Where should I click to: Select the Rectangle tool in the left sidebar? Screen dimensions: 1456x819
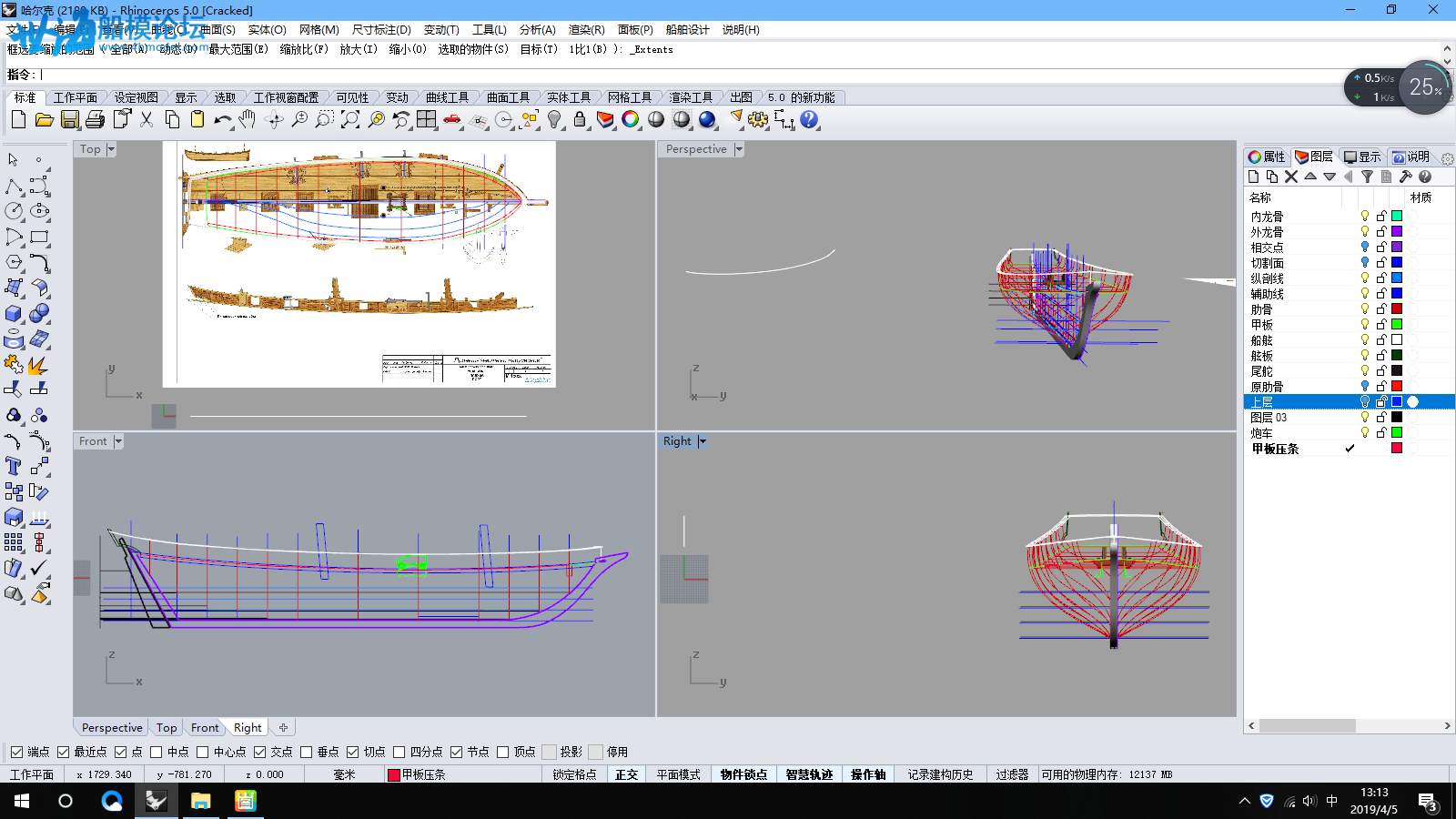pyautogui.click(x=39, y=238)
